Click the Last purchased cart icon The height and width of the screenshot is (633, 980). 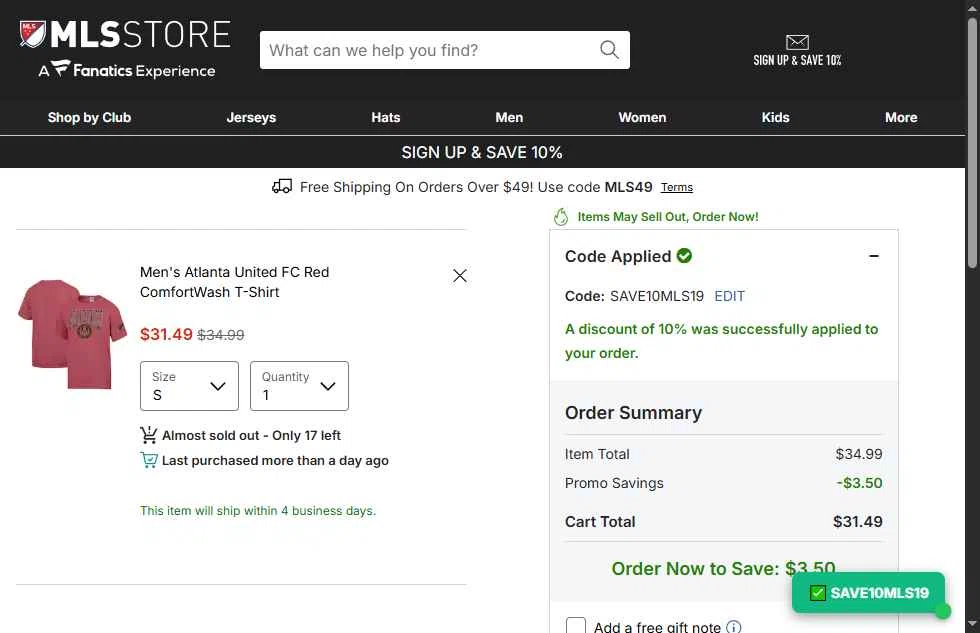[x=149, y=460]
